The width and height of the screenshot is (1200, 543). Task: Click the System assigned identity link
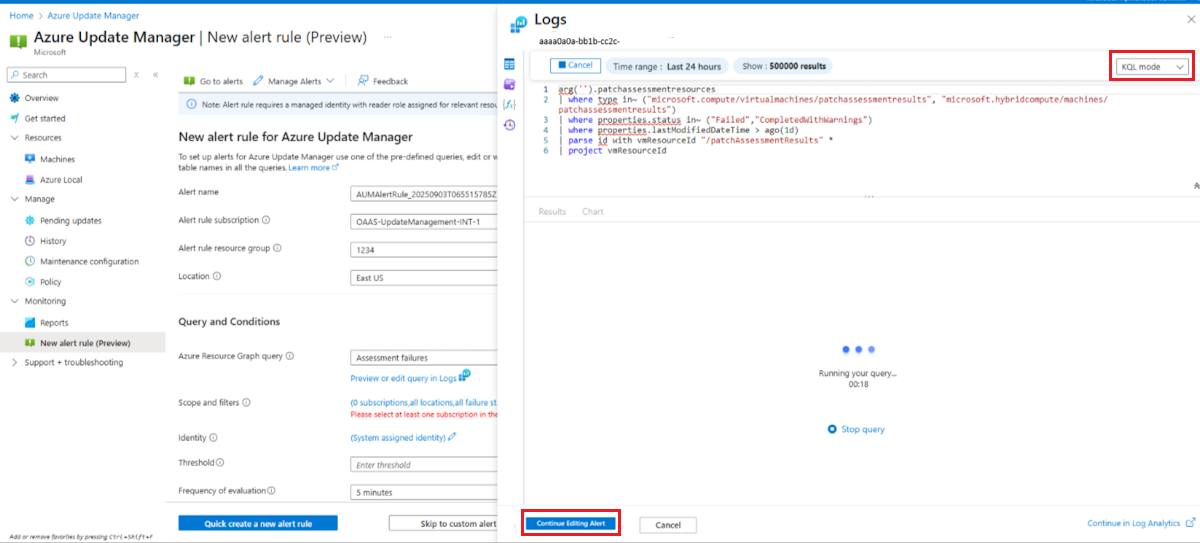(397, 438)
